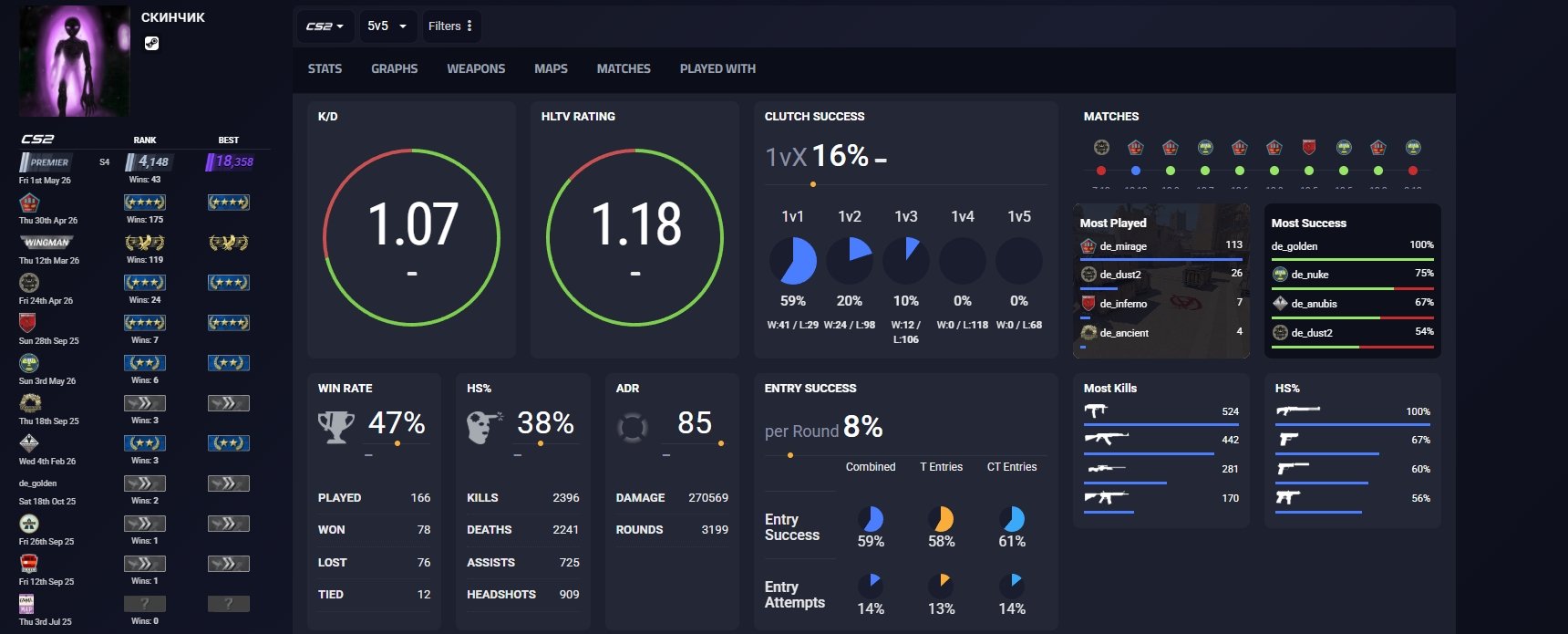Screen dimensions: 1568x634
Task: Go to the PLAYED WITH tab
Action: click(717, 68)
